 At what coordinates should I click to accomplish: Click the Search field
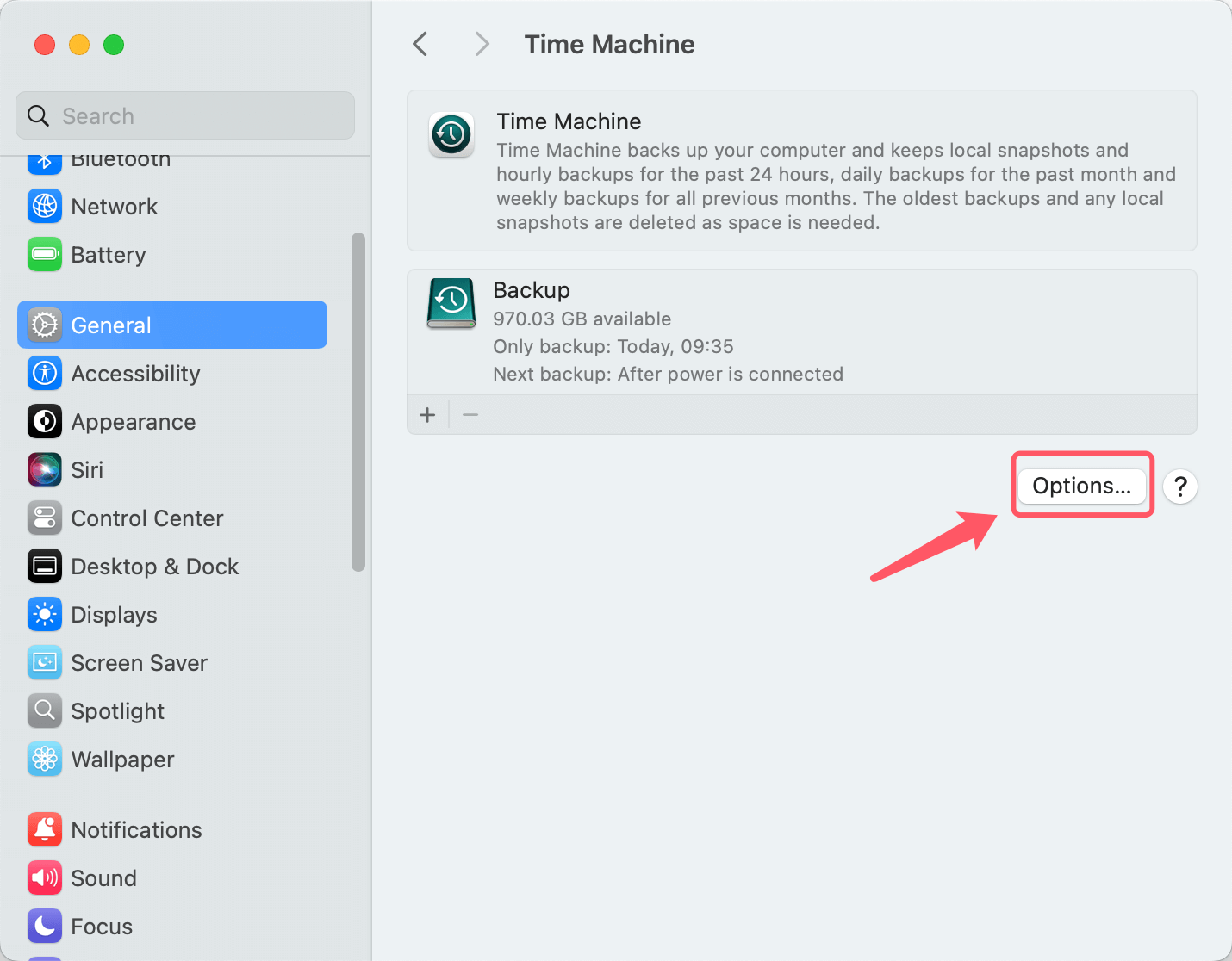coord(184,115)
